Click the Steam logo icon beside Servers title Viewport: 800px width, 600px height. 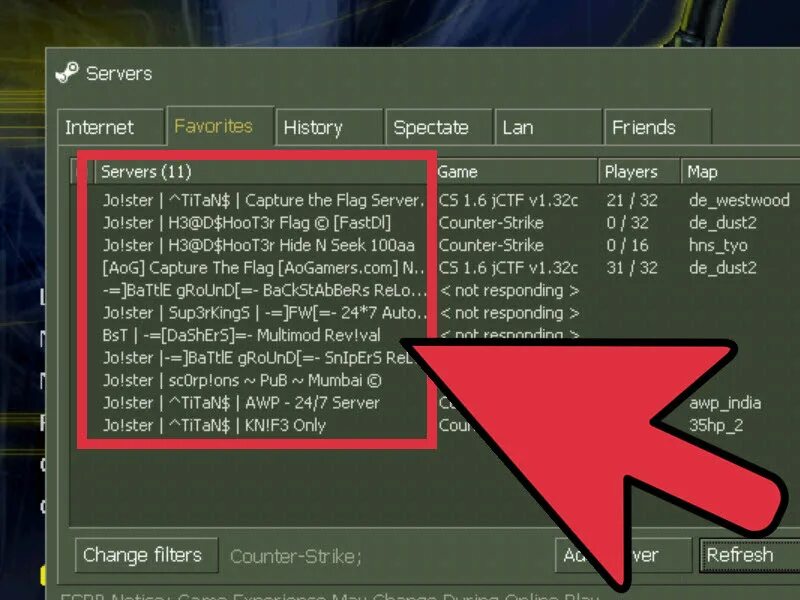click(67, 72)
